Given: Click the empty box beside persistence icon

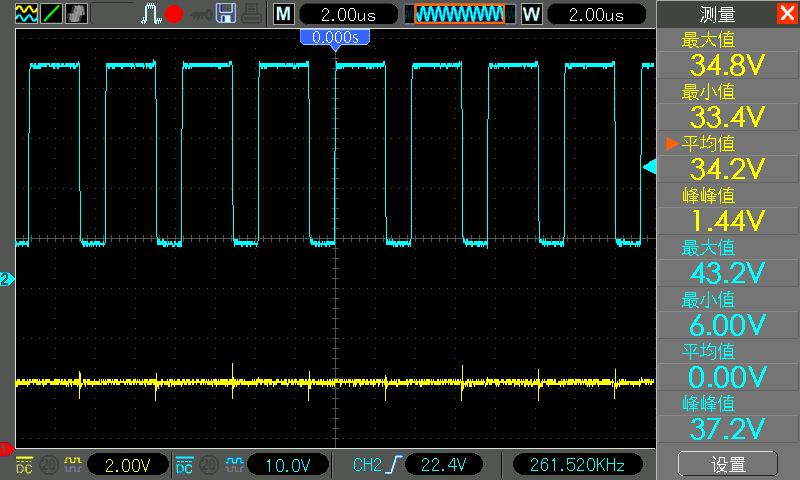Looking at the screenshot, I should click(111, 14).
